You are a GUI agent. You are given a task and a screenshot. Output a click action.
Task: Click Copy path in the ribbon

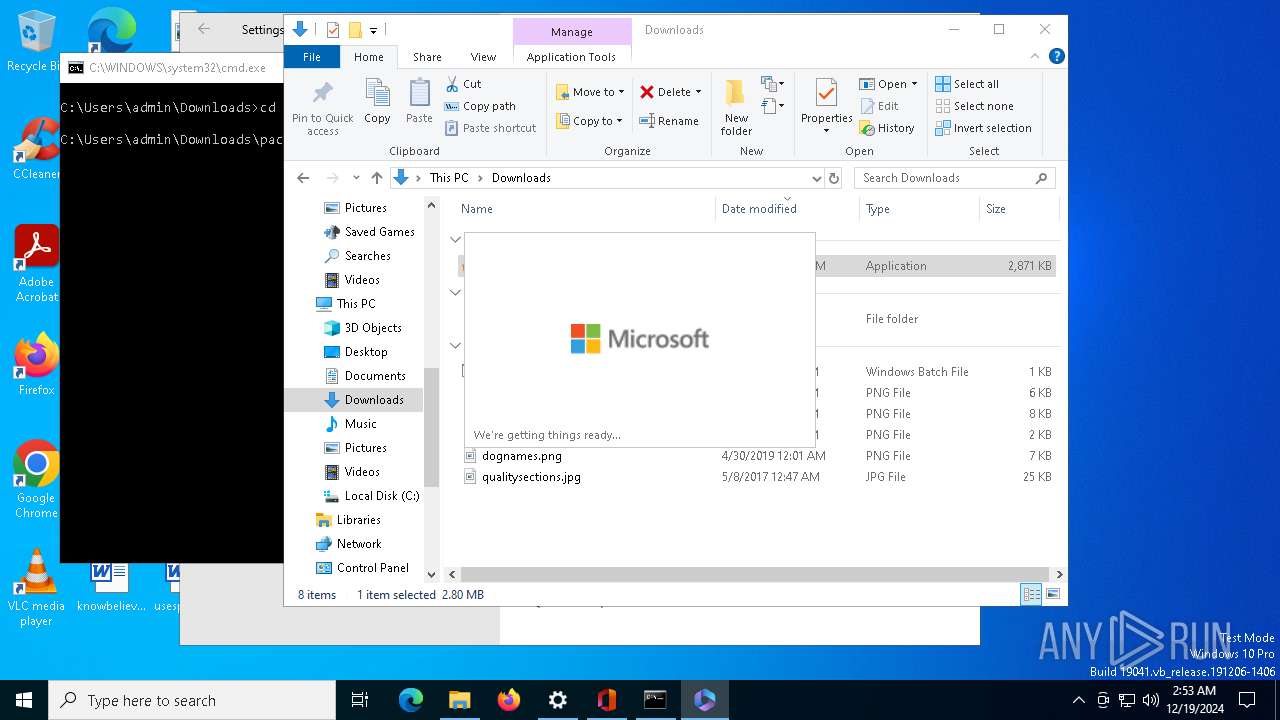coord(480,106)
